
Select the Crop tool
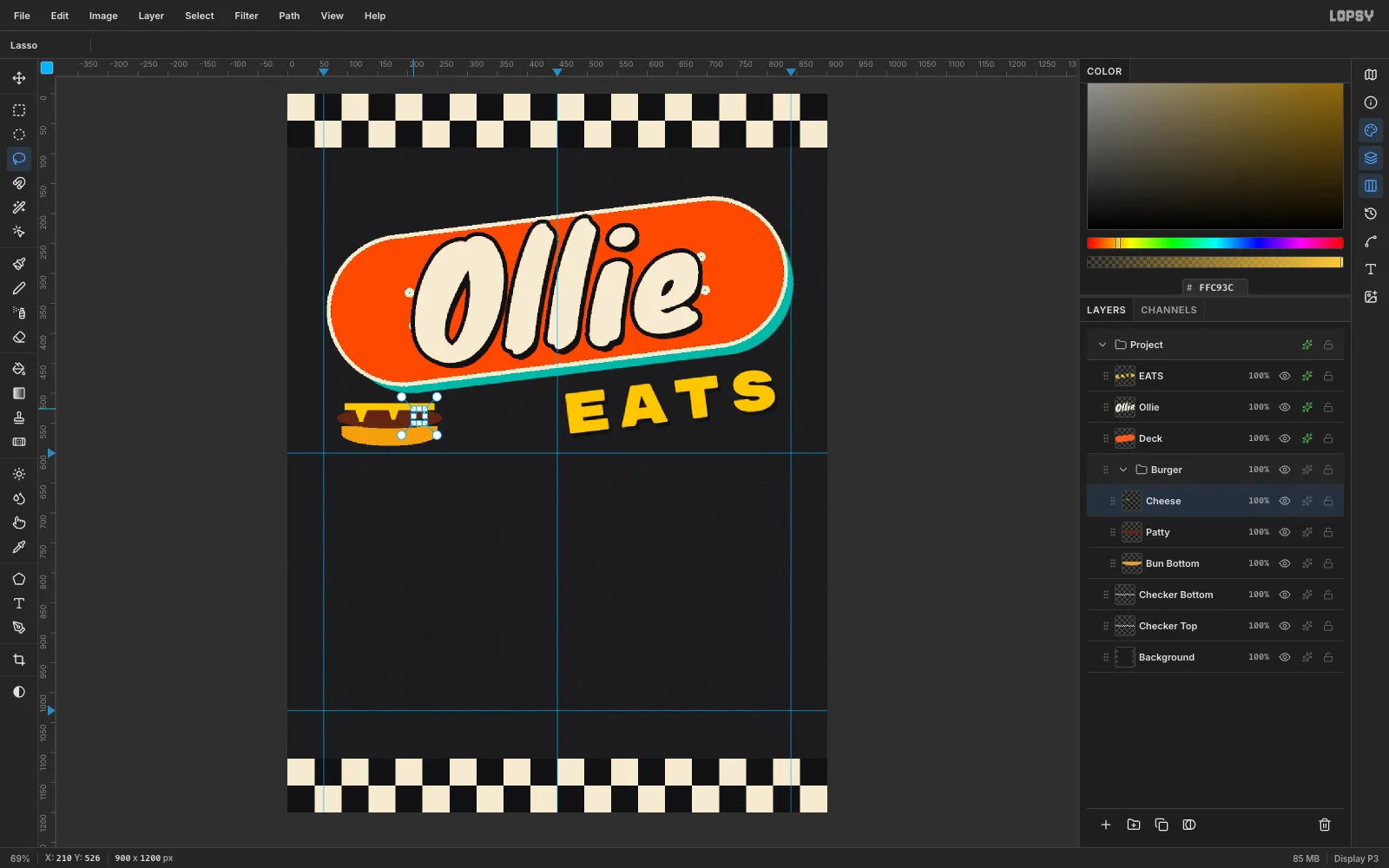point(19,660)
